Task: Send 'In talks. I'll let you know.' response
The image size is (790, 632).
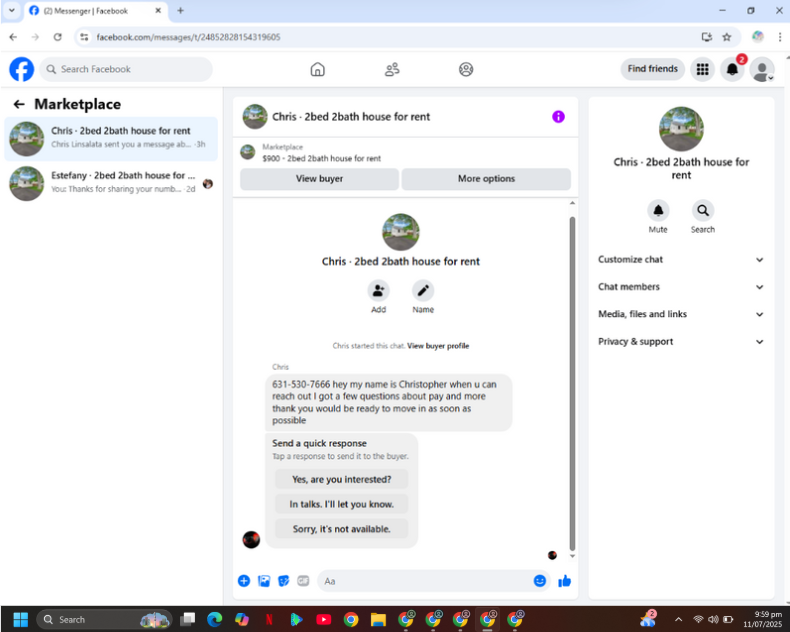Action: [342, 504]
